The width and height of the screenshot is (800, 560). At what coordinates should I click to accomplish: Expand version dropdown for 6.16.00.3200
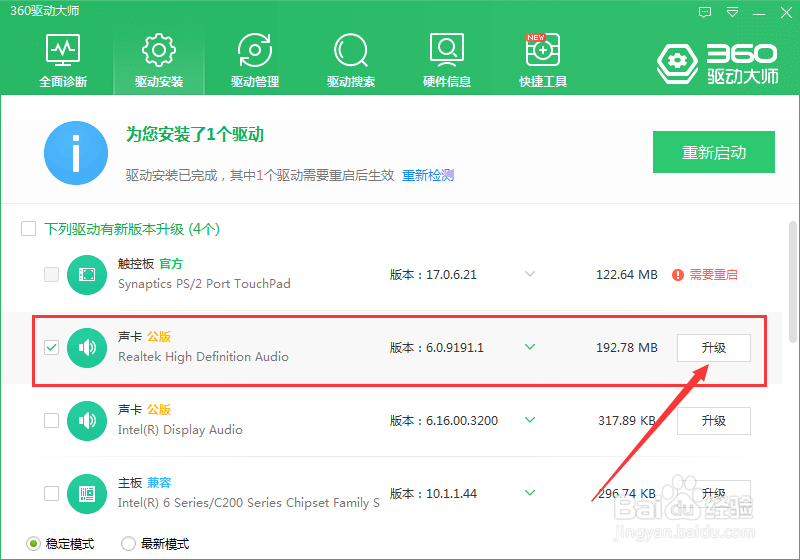pos(530,420)
